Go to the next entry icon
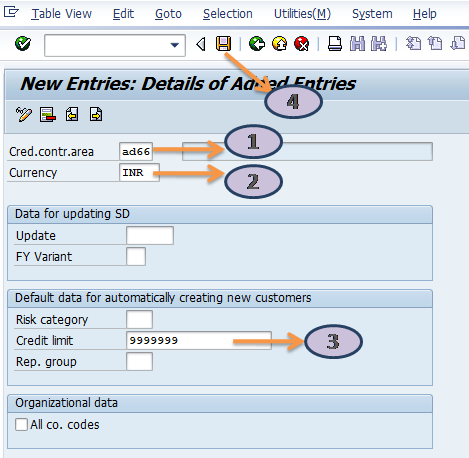This screenshot has width=469, height=458. click(96, 114)
